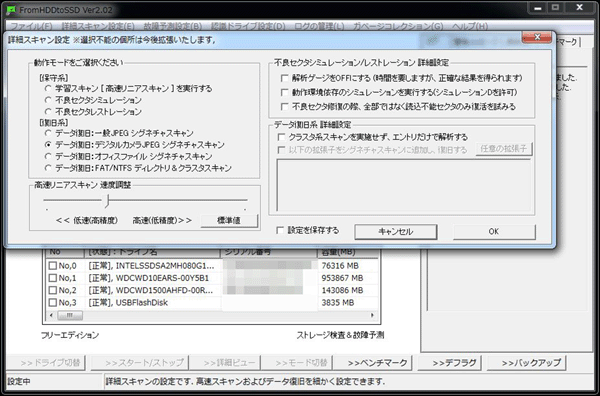Confirm settings with the OK button

494,231
